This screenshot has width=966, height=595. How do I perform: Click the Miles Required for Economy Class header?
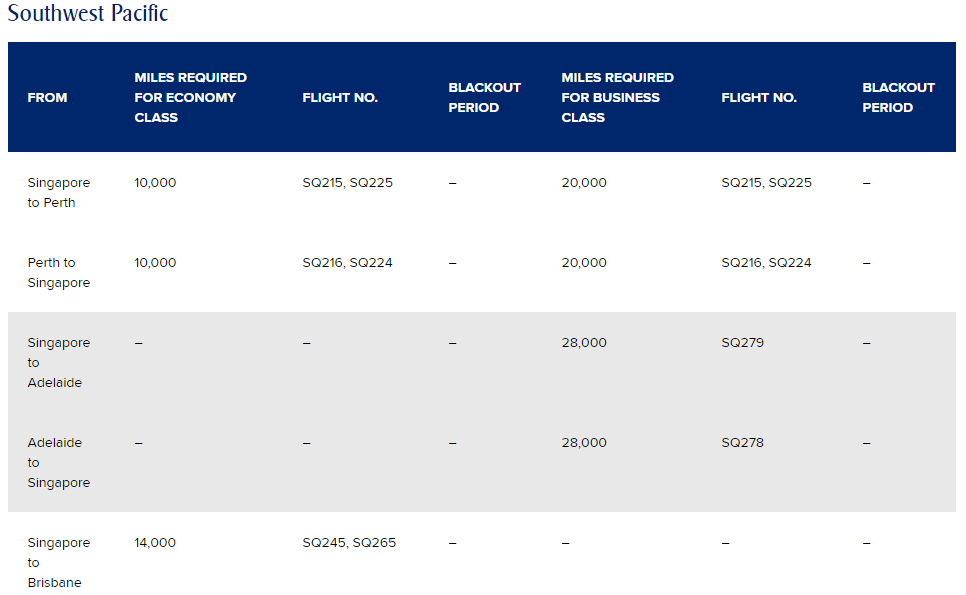pos(190,97)
